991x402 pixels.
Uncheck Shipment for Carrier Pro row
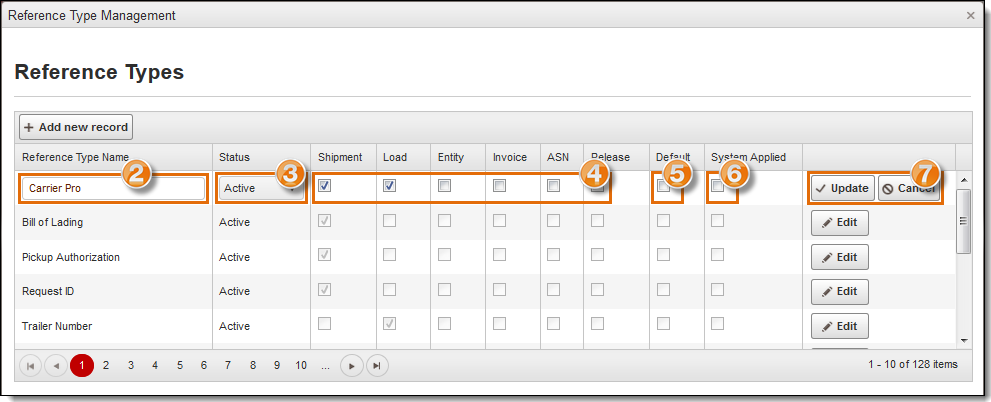tap(324, 186)
